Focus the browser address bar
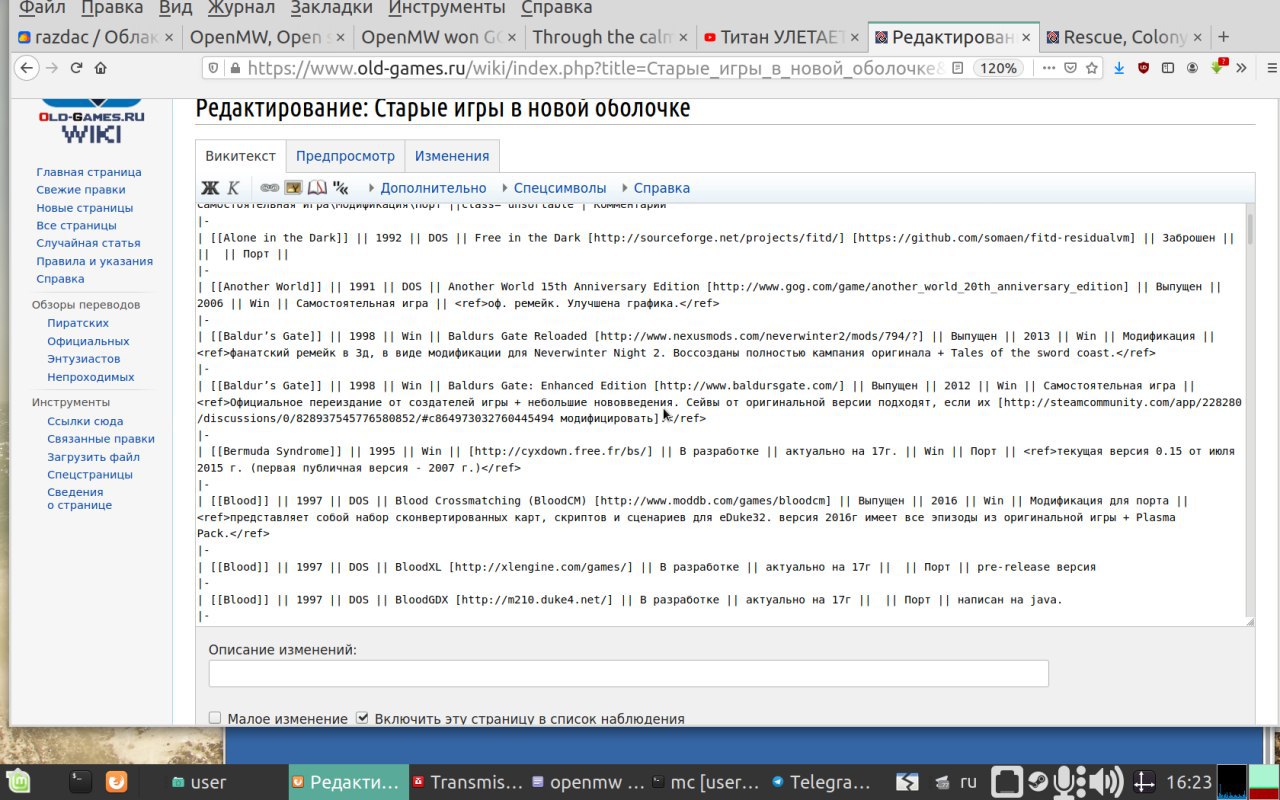This screenshot has height=800, width=1280. [595, 69]
